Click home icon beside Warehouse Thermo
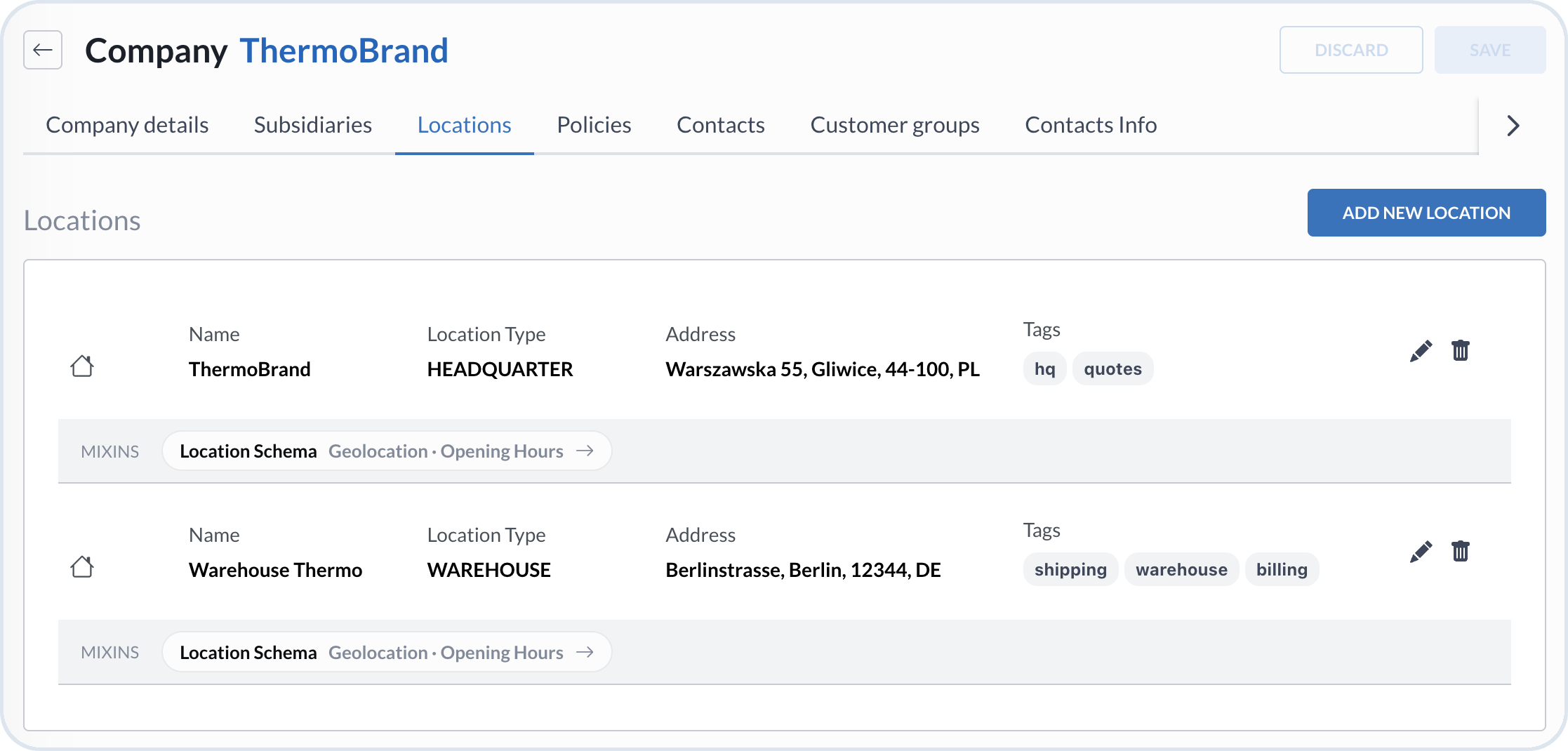Screen dimensions: 1568x751 [82, 566]
